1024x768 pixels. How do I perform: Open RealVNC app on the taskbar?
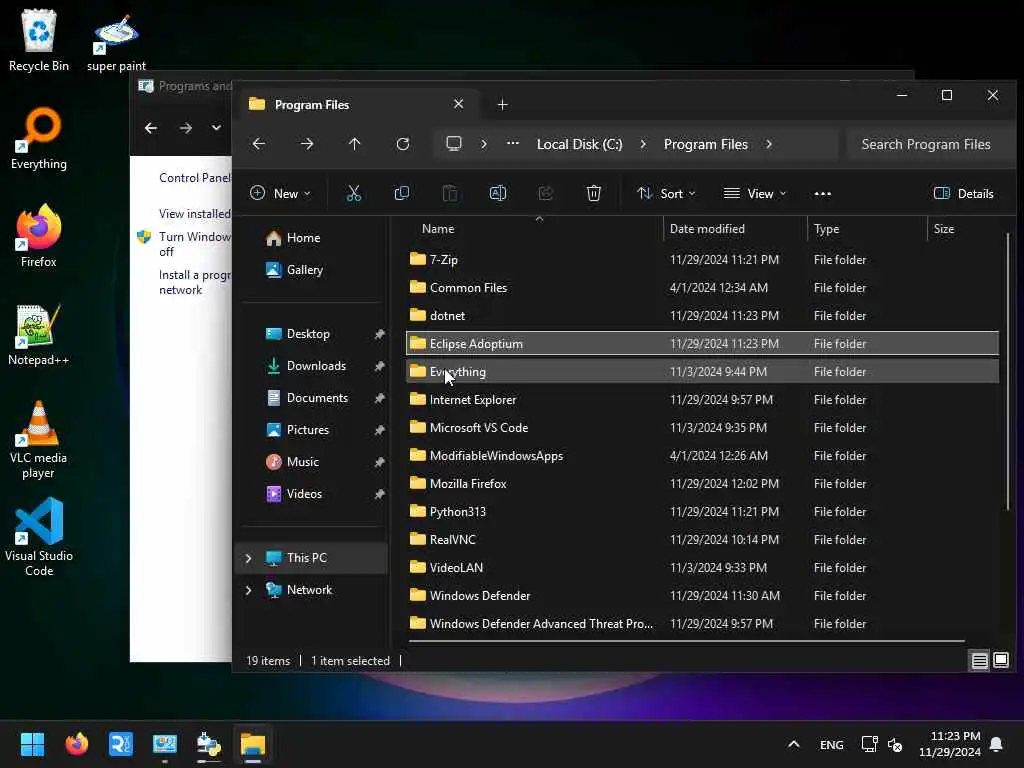point(121,744)
